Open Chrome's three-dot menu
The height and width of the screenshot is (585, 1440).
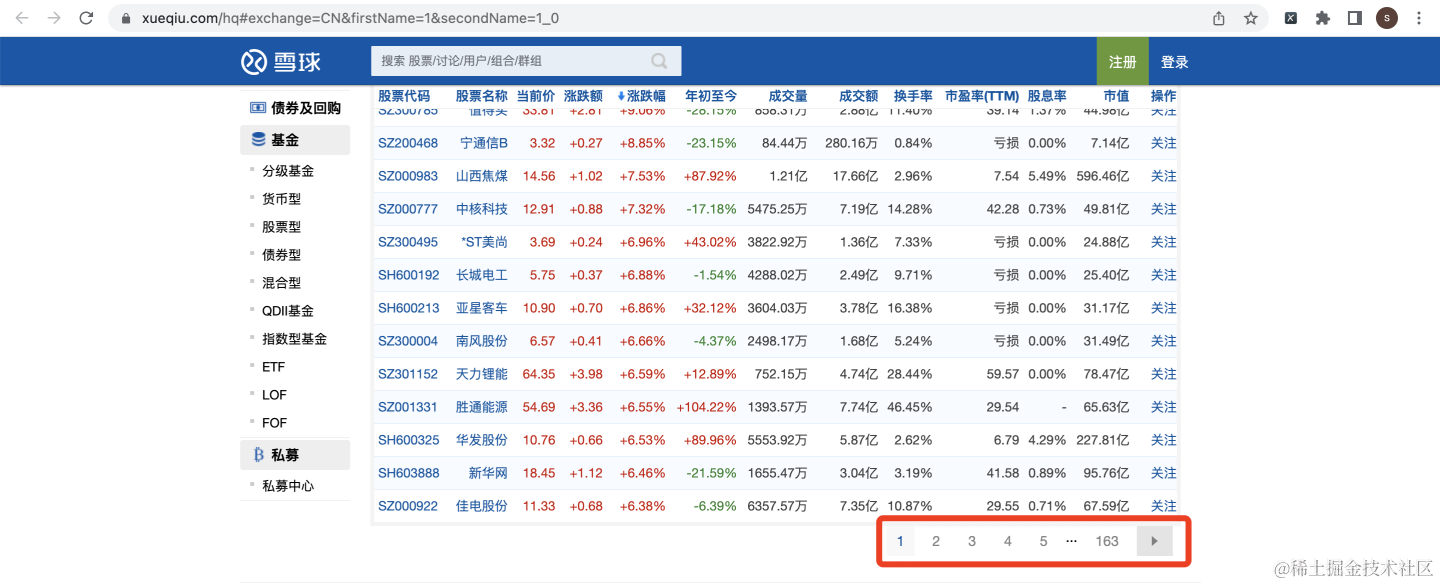1419,18
